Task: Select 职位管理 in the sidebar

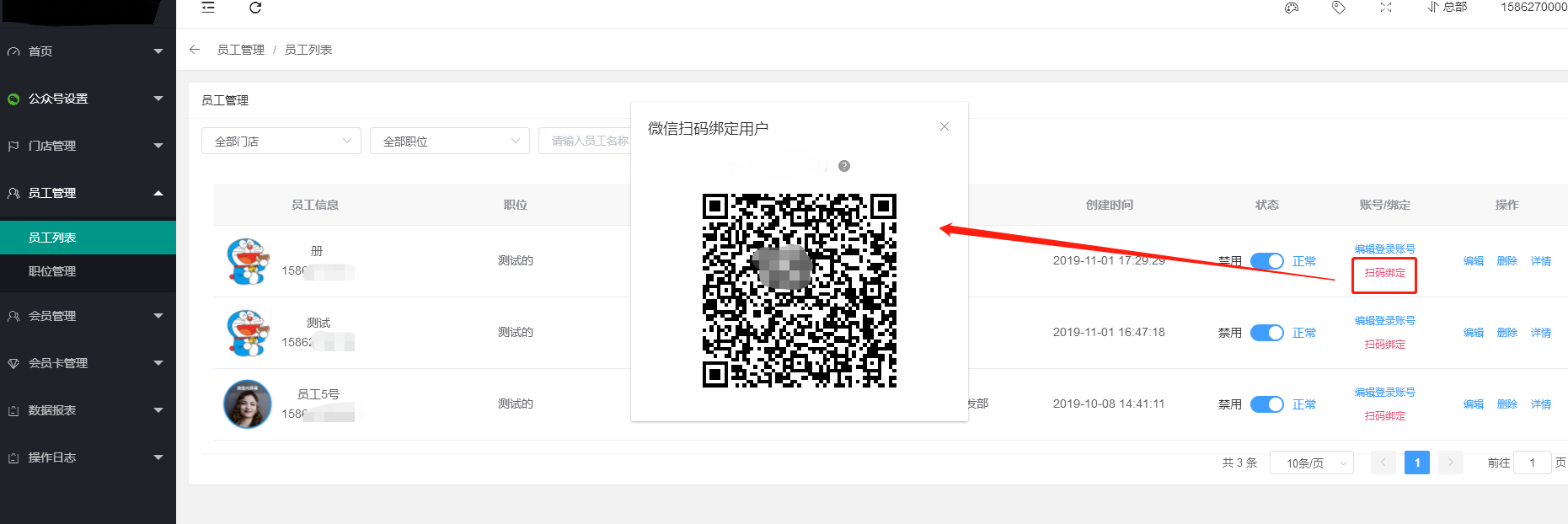Action: pos(88,271)
